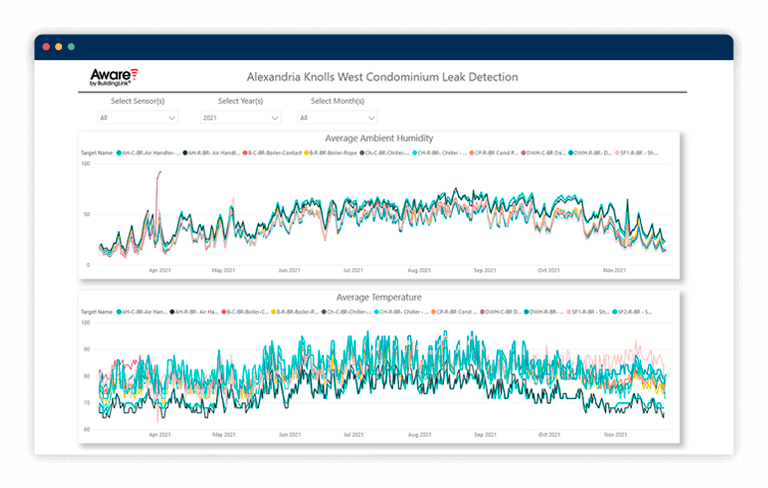Click Target Name label in Humidity legend

coord(96,153)
